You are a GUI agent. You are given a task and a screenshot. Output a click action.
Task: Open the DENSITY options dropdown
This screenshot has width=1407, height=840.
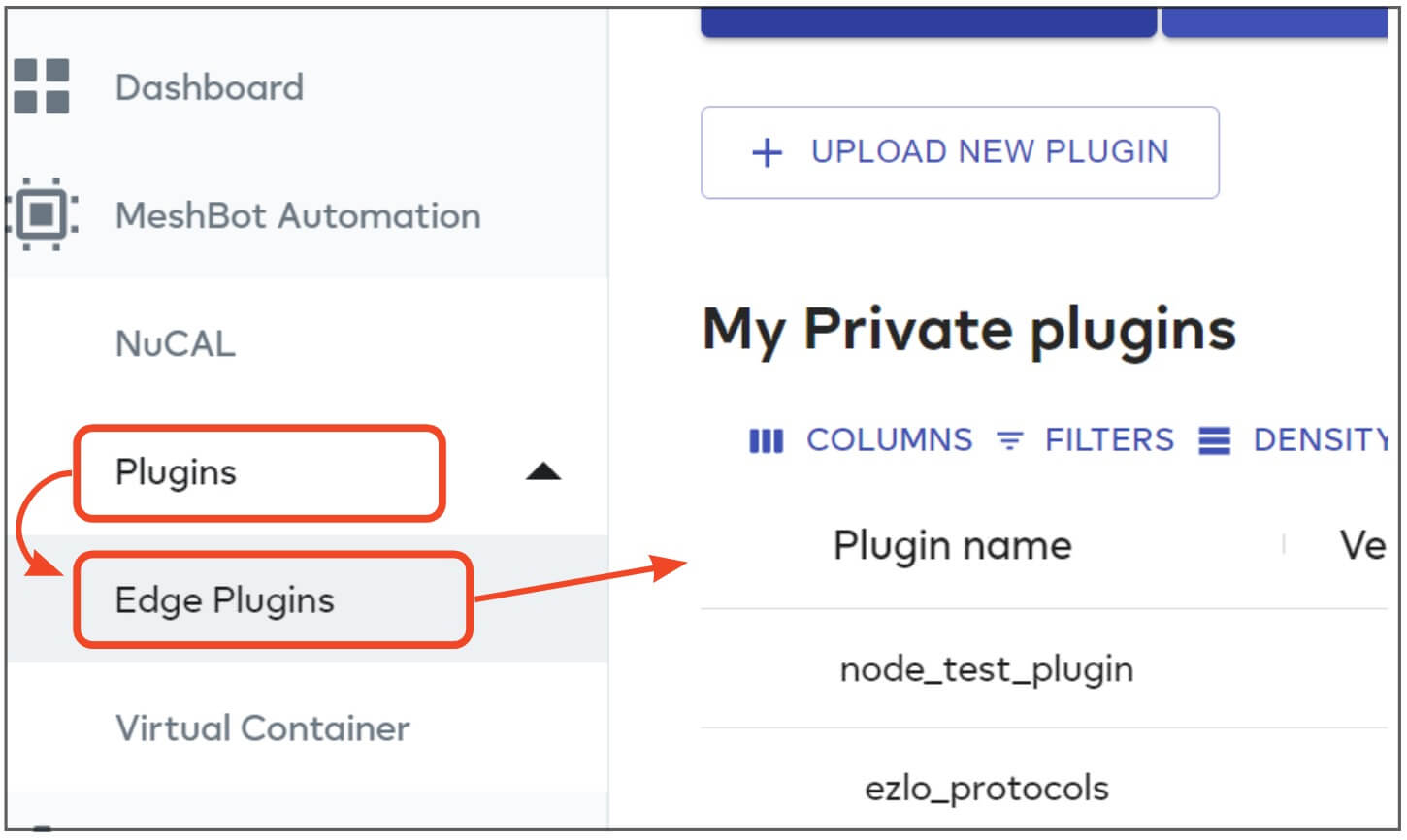pos(1293,440)
